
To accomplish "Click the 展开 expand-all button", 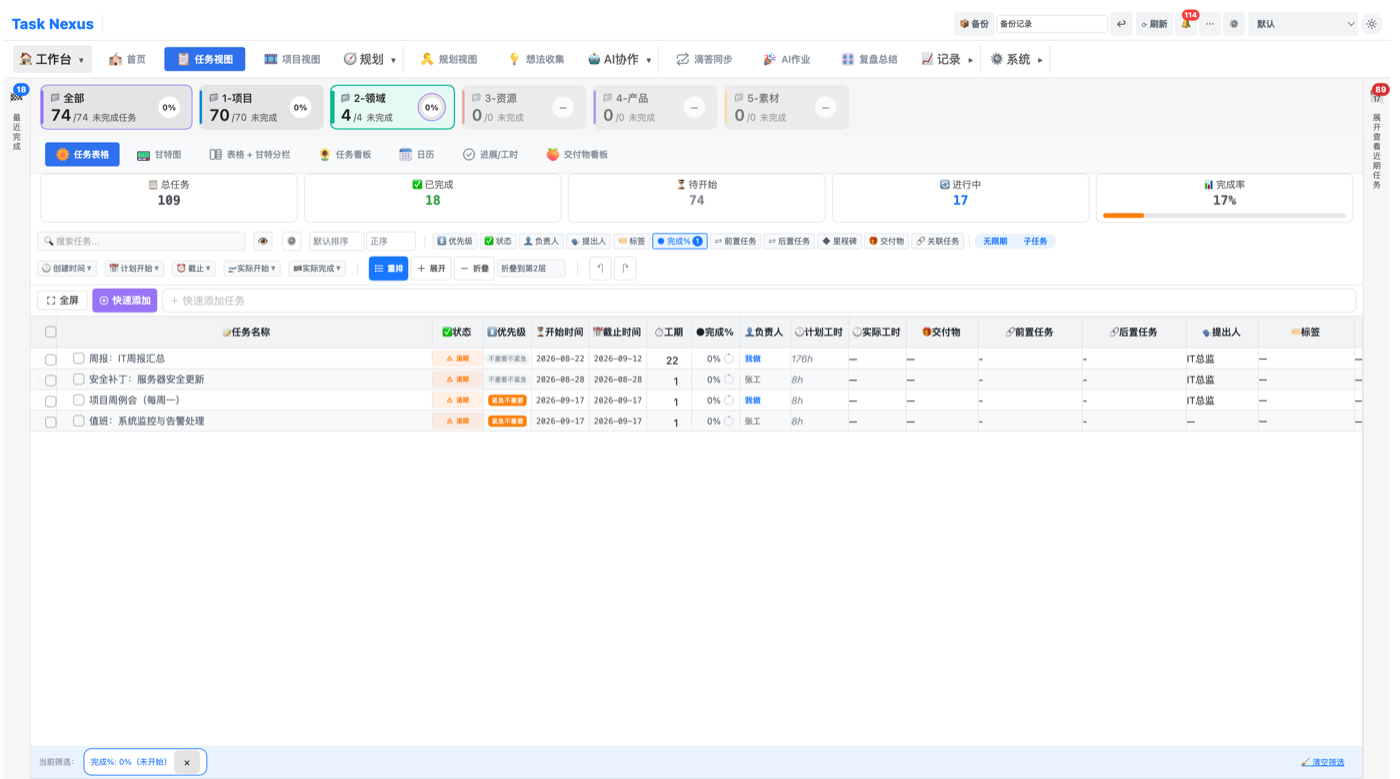I will (x=432, y=268).
